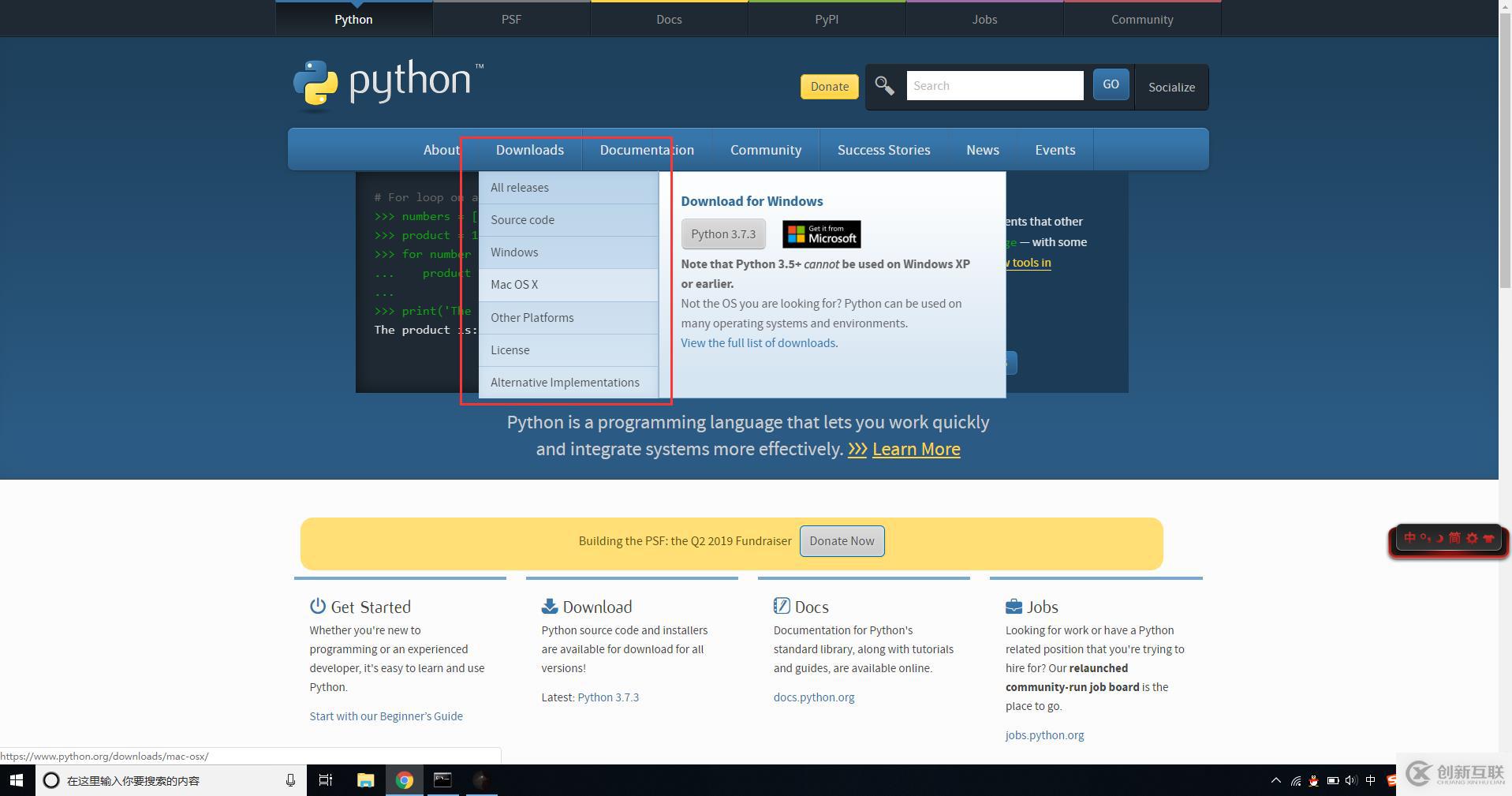
Task: Select Other Platforms menu entry
Action: click(568, 318)
